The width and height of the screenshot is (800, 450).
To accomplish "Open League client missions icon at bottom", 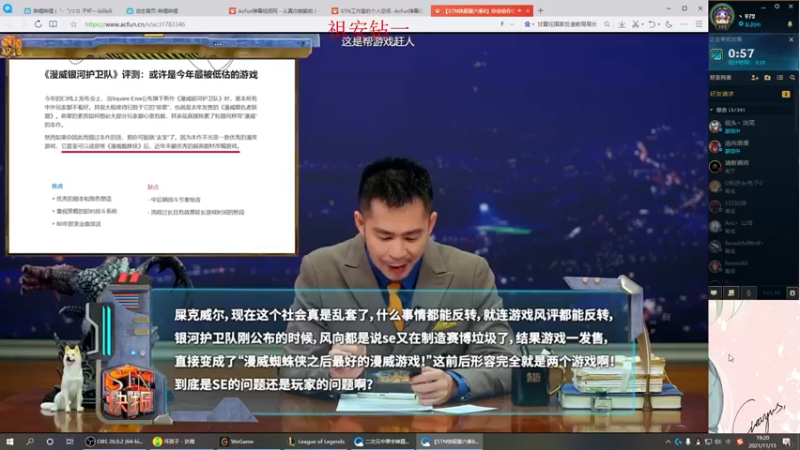I will tap(731, 293).
